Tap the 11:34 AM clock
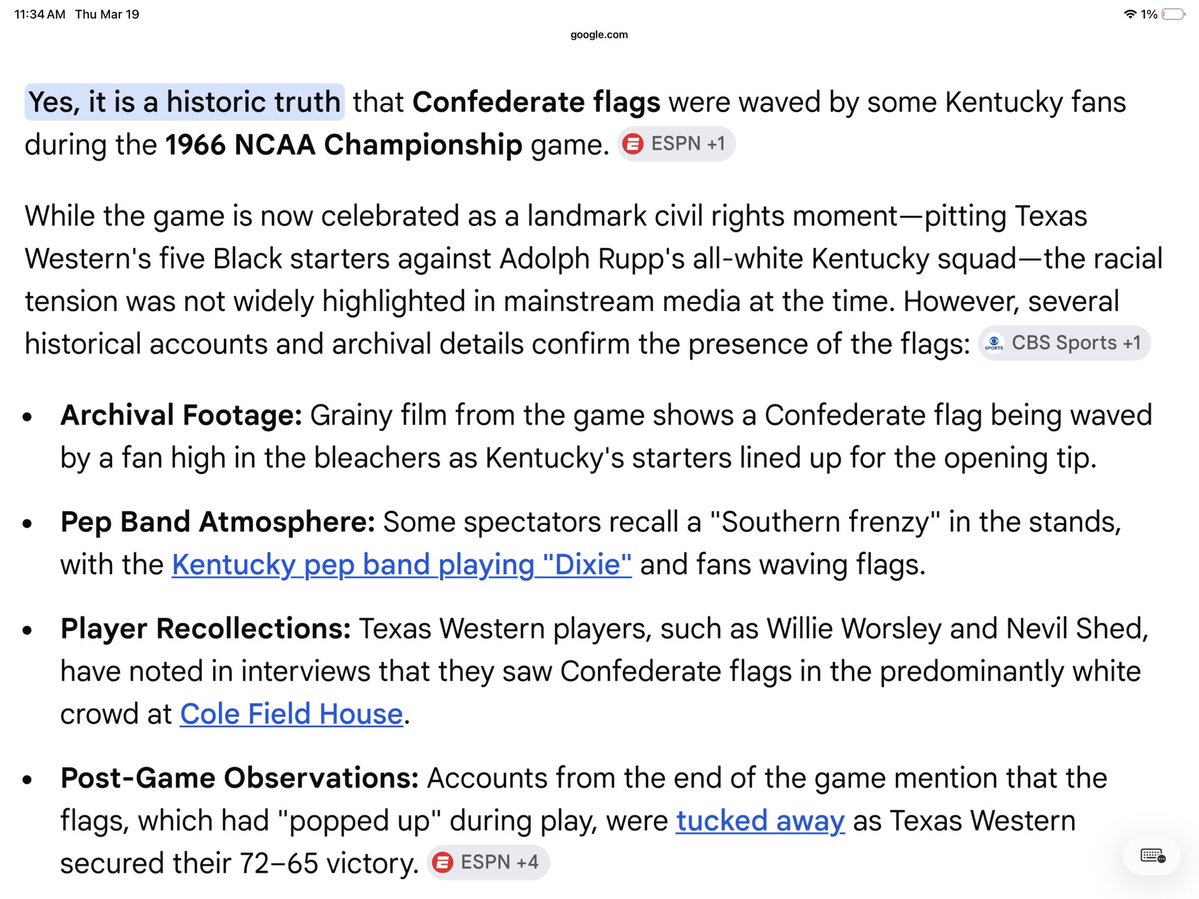Viewport: 1199px width, 899px height. click(40, 14)
